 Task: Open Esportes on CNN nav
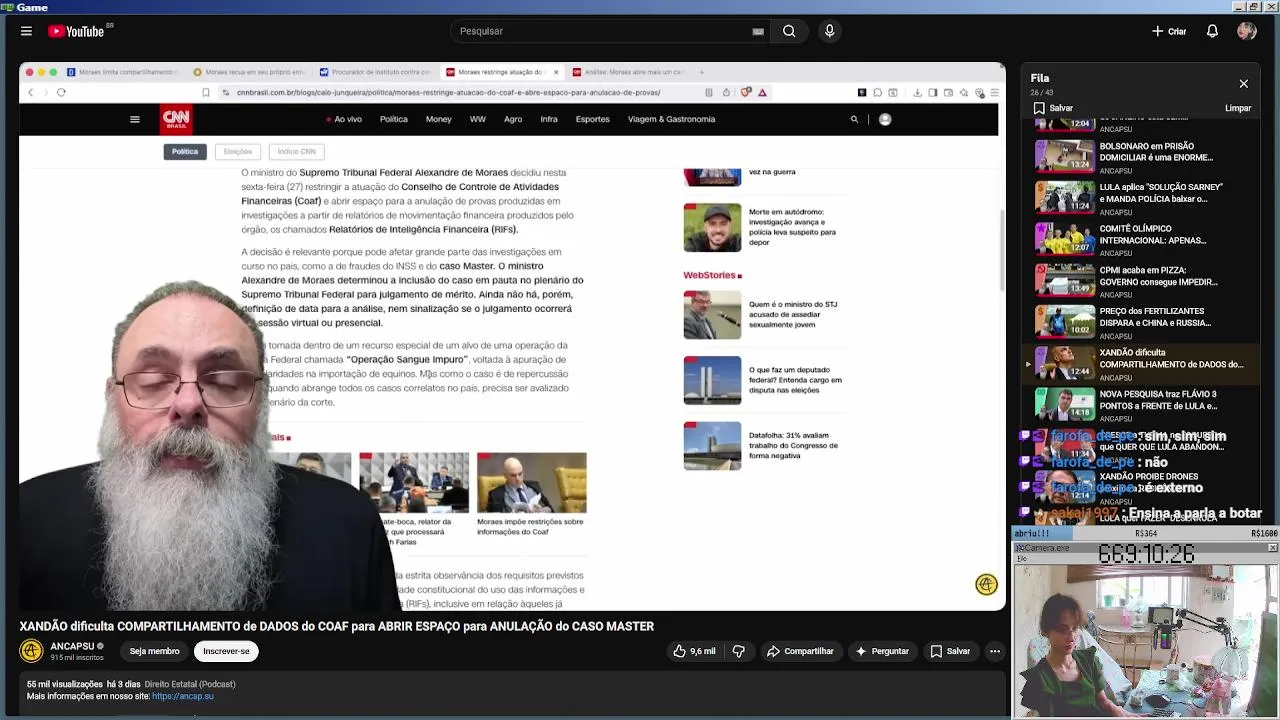[592, 119]
